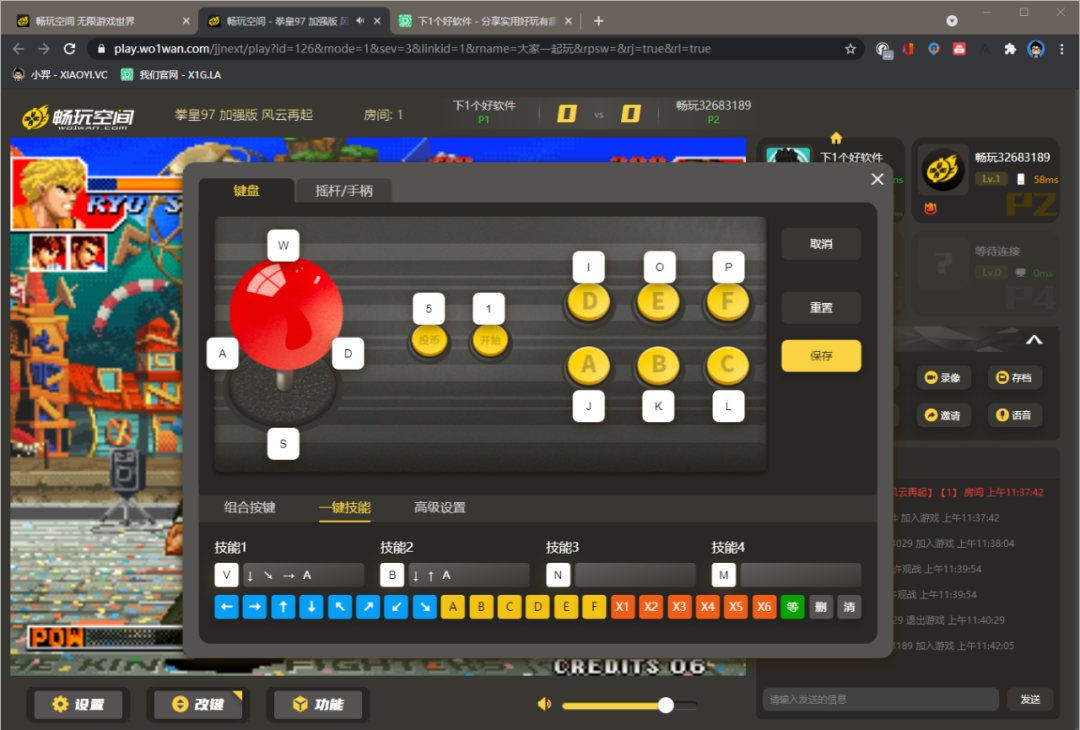Viewport: 1080px width, 730px height.
Task: Click the 发送 send button
Action: (x=1030, y=700)
